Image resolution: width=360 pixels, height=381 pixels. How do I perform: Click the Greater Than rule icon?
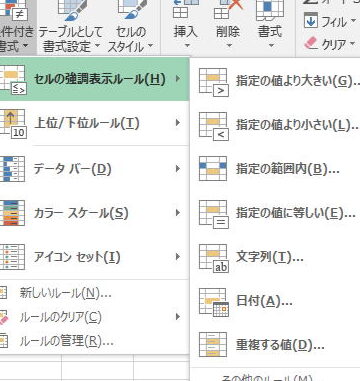click(214, 82)
